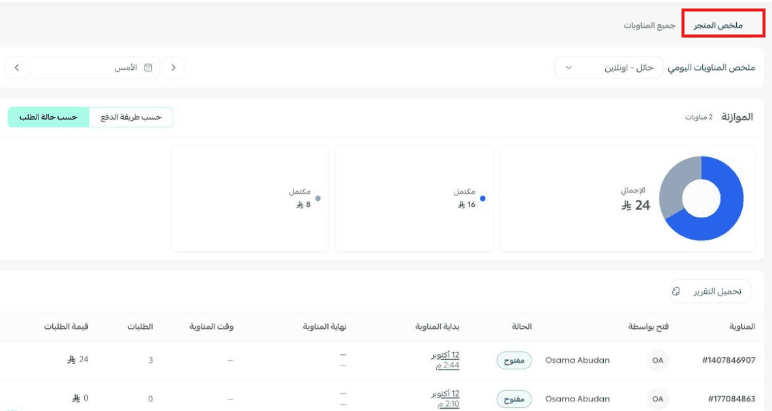The image size is (772, 411).
Task: Open the حائل - اونلاين branch dropdown
Action: [x=609, y=68]
